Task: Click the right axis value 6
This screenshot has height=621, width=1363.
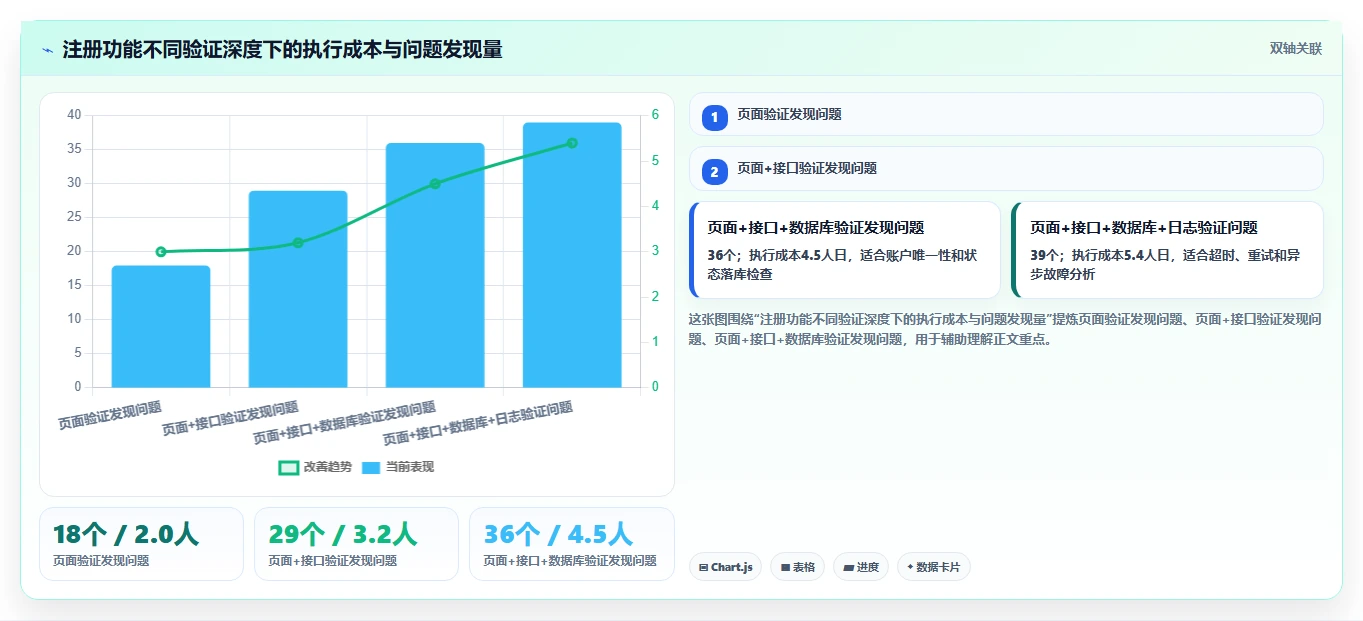Action: pyautogui.click(x=655, y=115)
